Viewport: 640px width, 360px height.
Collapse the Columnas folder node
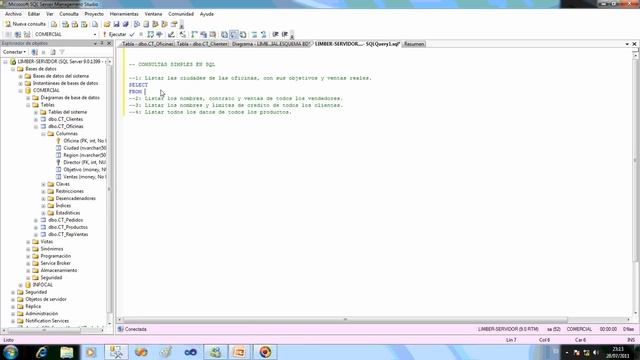(43, 133)
